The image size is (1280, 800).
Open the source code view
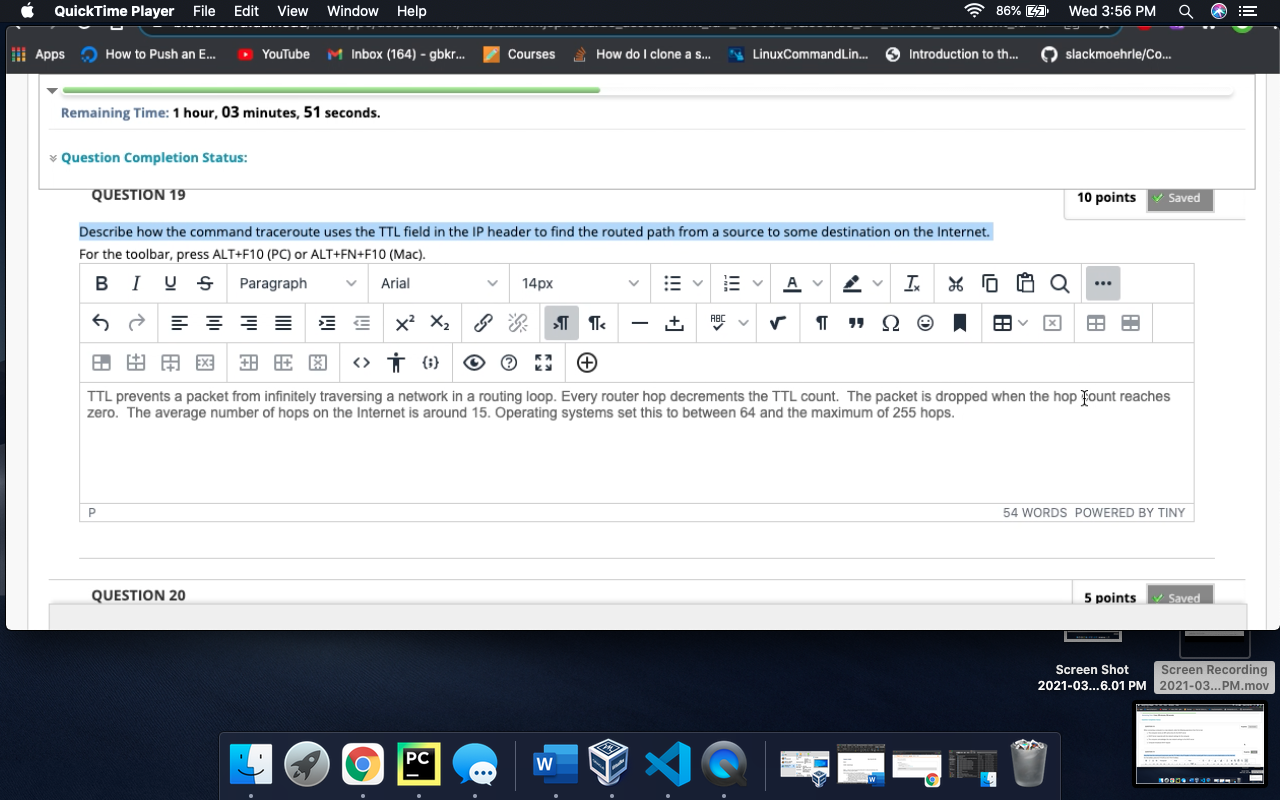(x=361, y=362)
